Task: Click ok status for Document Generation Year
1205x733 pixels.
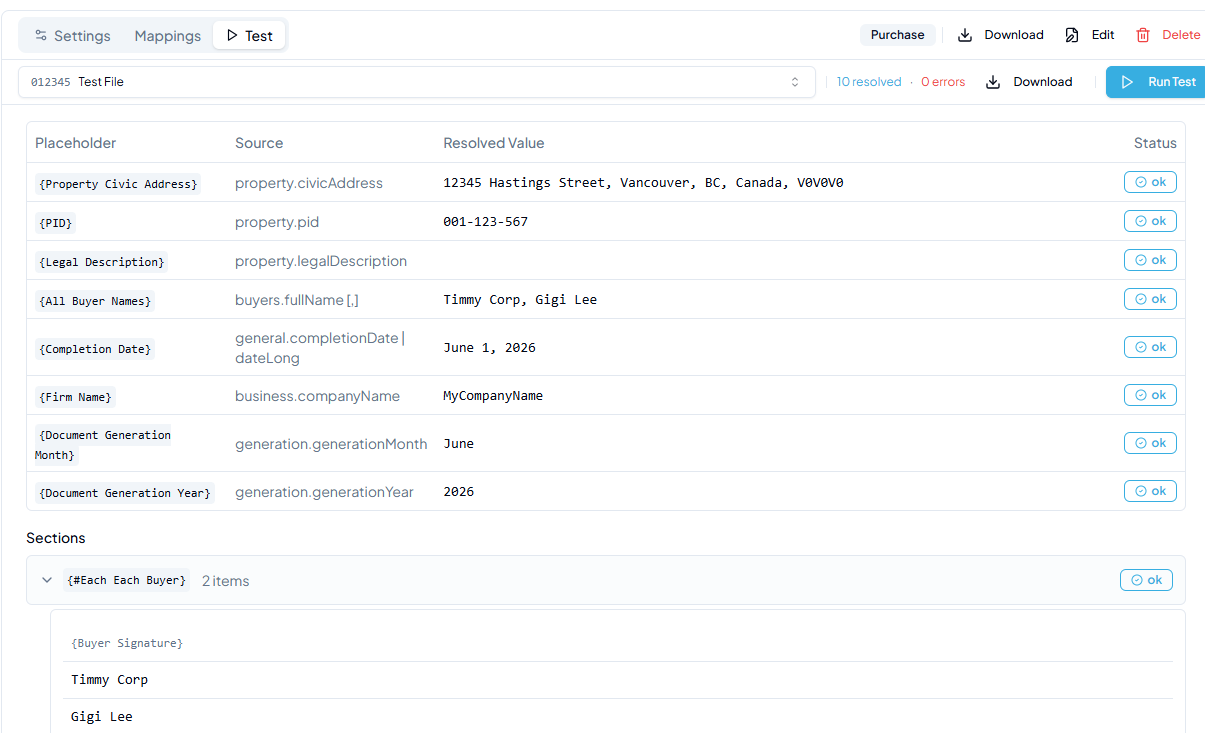Action: [1150, 491]
